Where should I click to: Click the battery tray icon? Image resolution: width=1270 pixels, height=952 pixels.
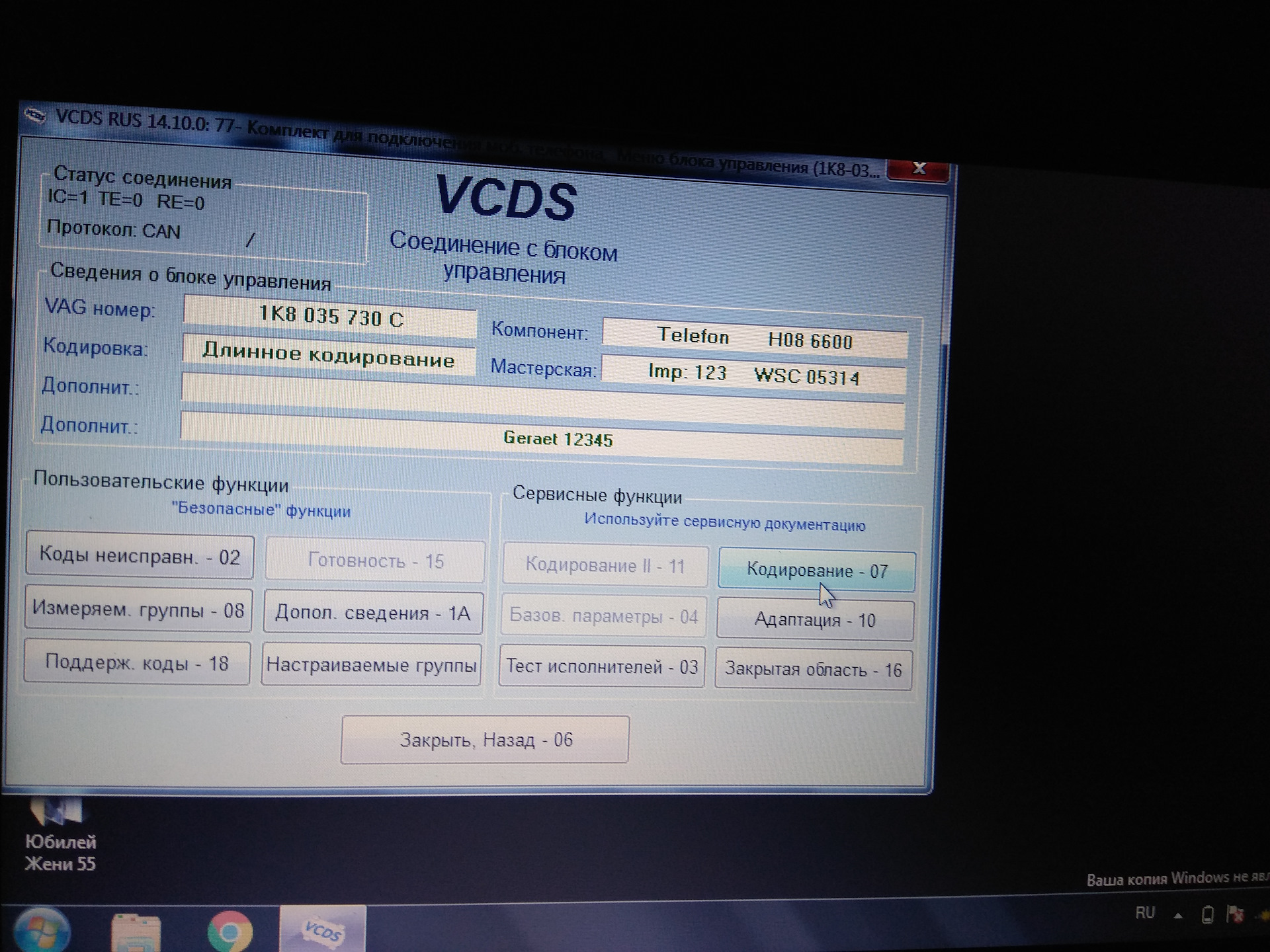1208,915
